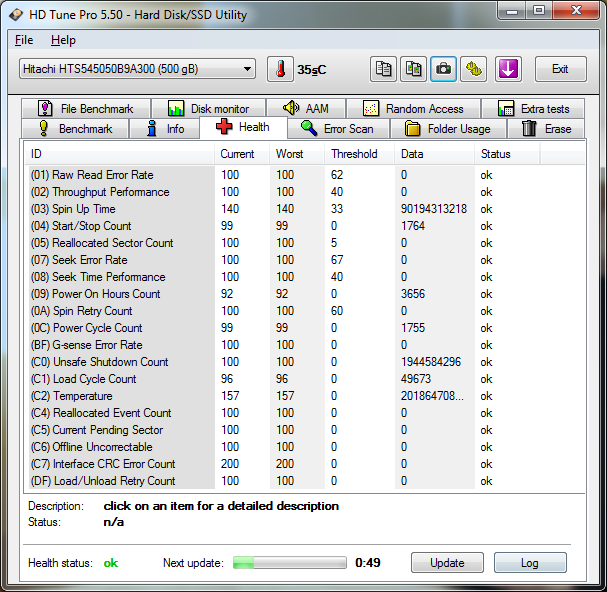Click the data value 3656
Screen dimensions: 607x592
click(x=413, y=294)
